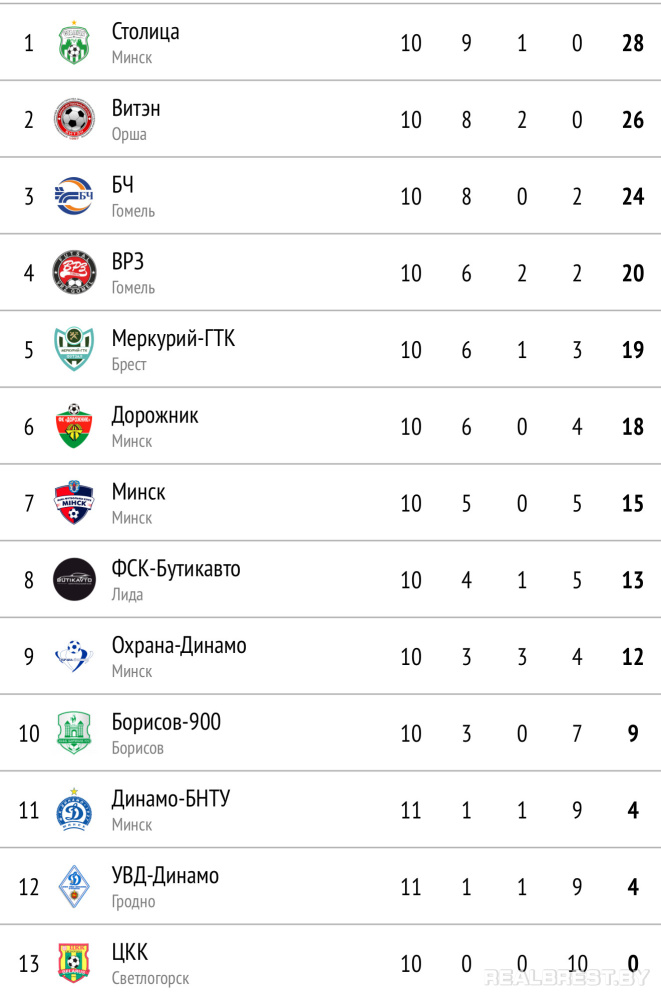Click the Дорожник club crest
This screenshot has width=661, height=1000.
coord(74,426)
